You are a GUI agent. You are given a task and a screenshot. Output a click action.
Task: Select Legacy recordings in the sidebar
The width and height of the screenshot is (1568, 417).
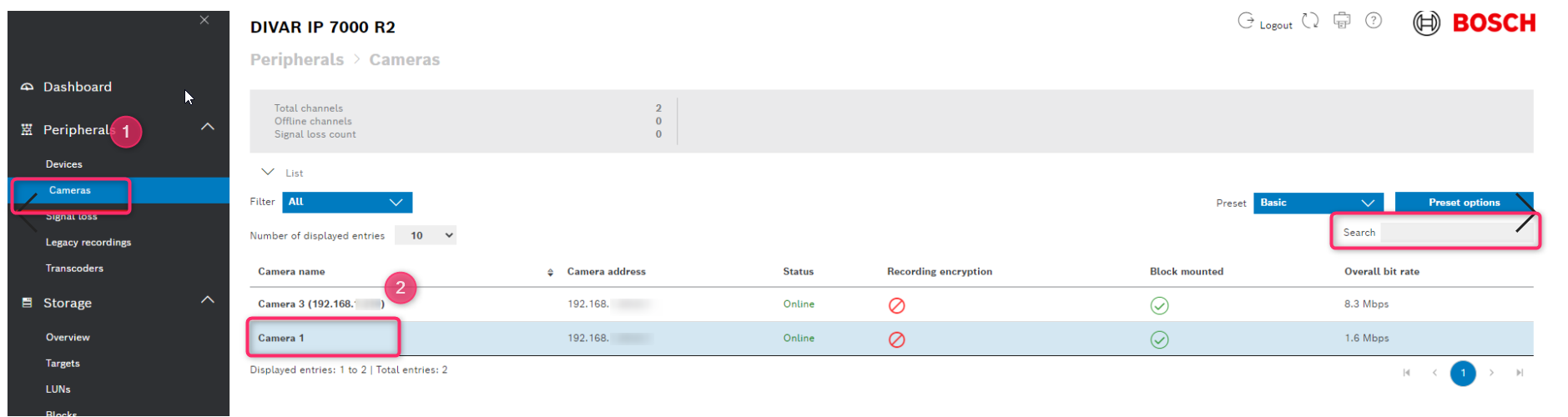88,243
